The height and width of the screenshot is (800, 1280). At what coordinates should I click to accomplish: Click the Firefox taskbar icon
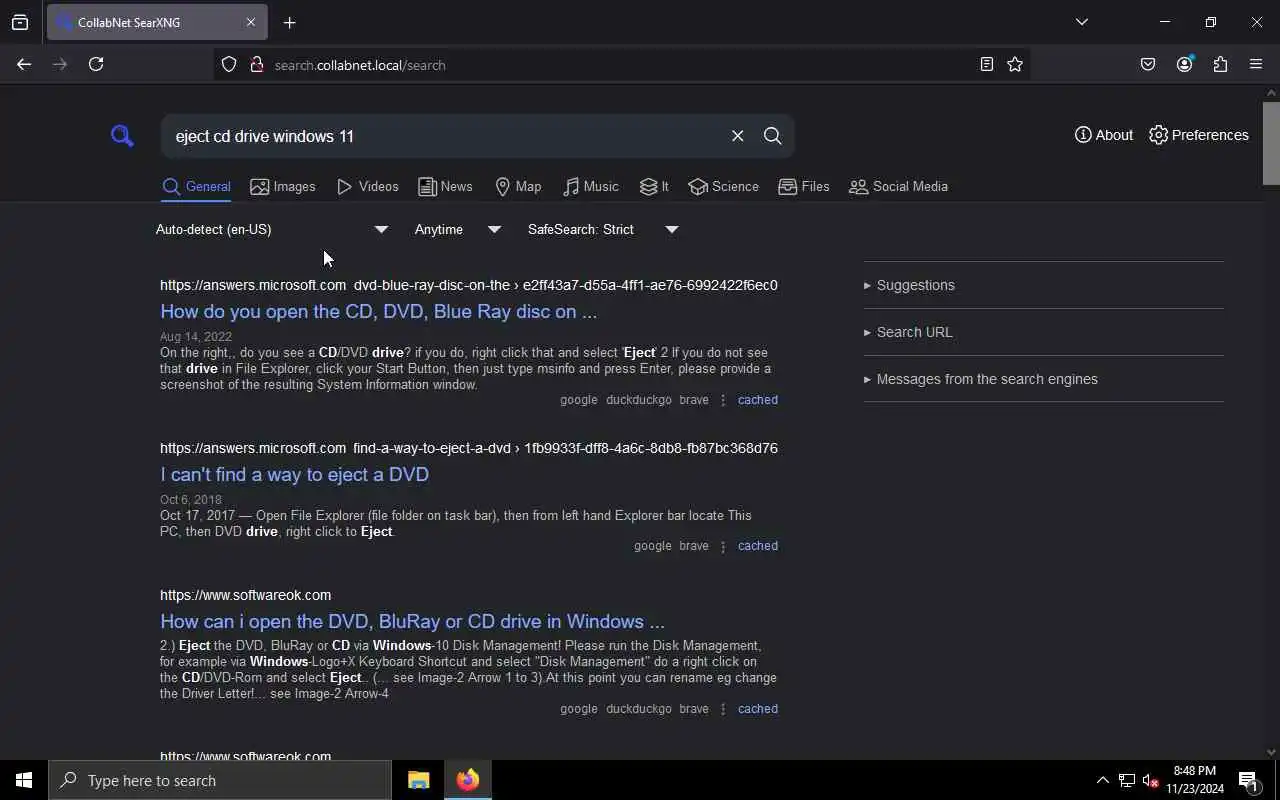point(468,780)
